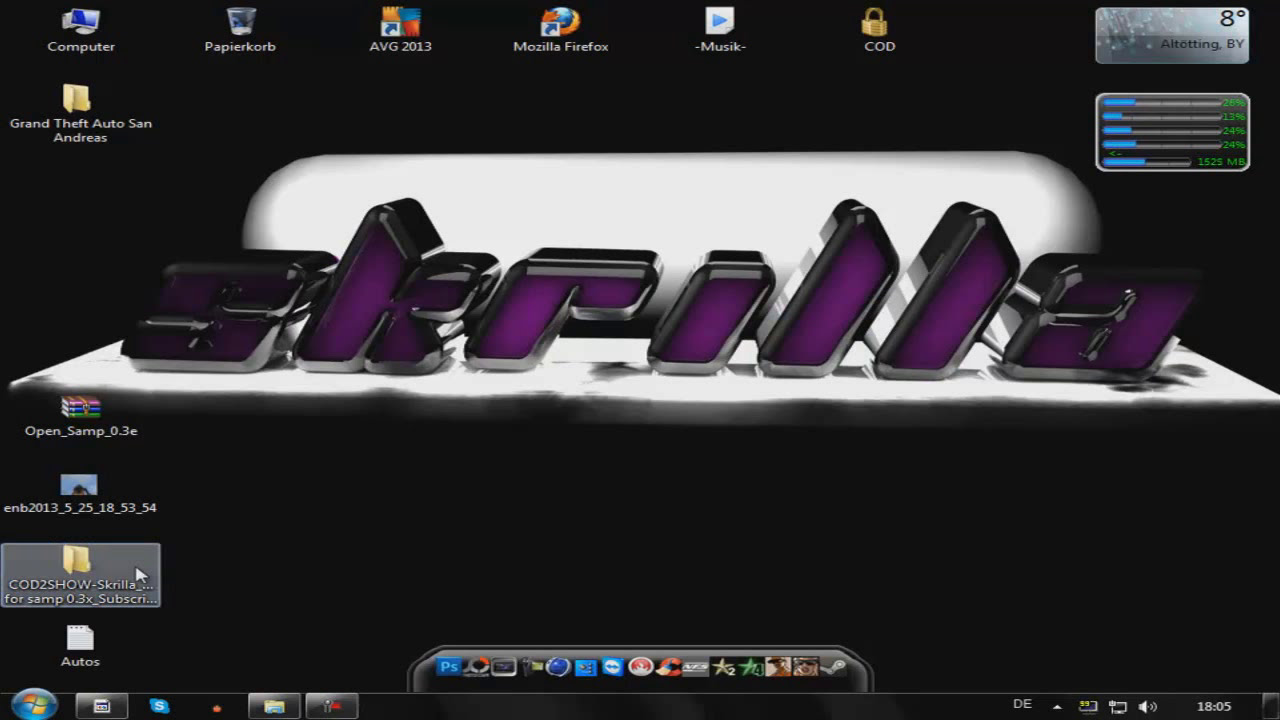
Task: Select the COD2SHOW-Skrilla folder
Action: pos(80,575)
